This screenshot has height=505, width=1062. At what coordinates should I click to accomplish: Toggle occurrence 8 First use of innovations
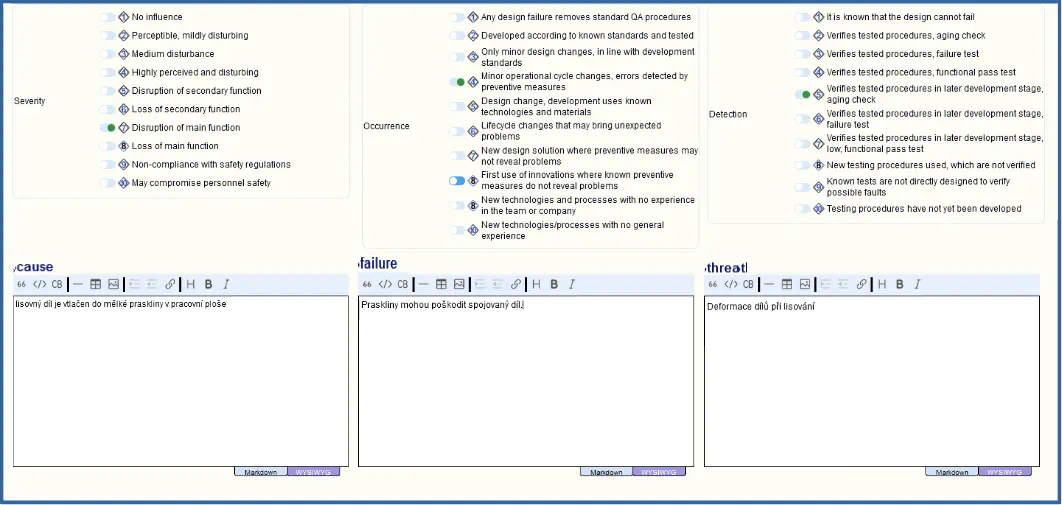(x=457, y=181)
